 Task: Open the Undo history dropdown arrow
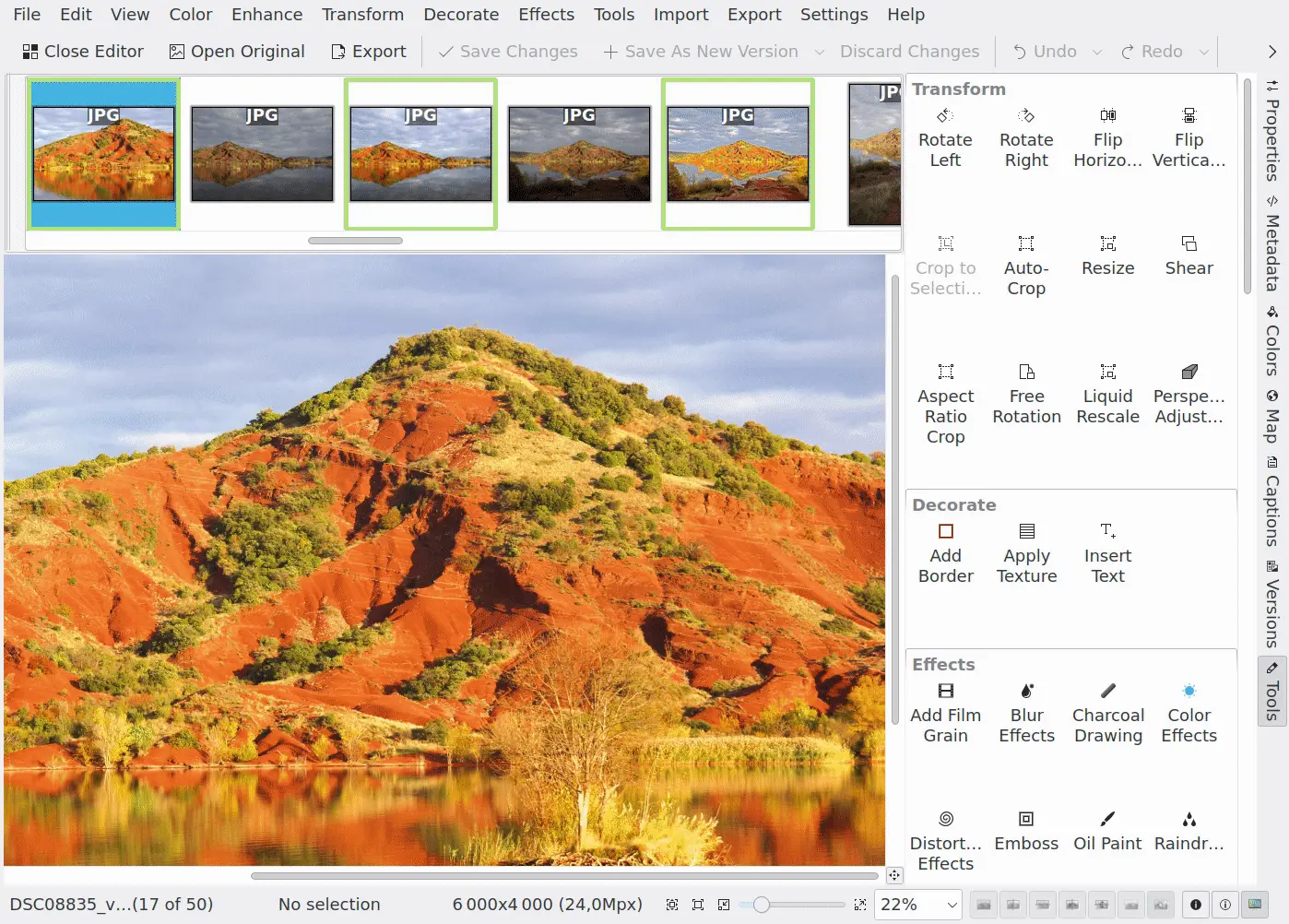coord(1097,53)
